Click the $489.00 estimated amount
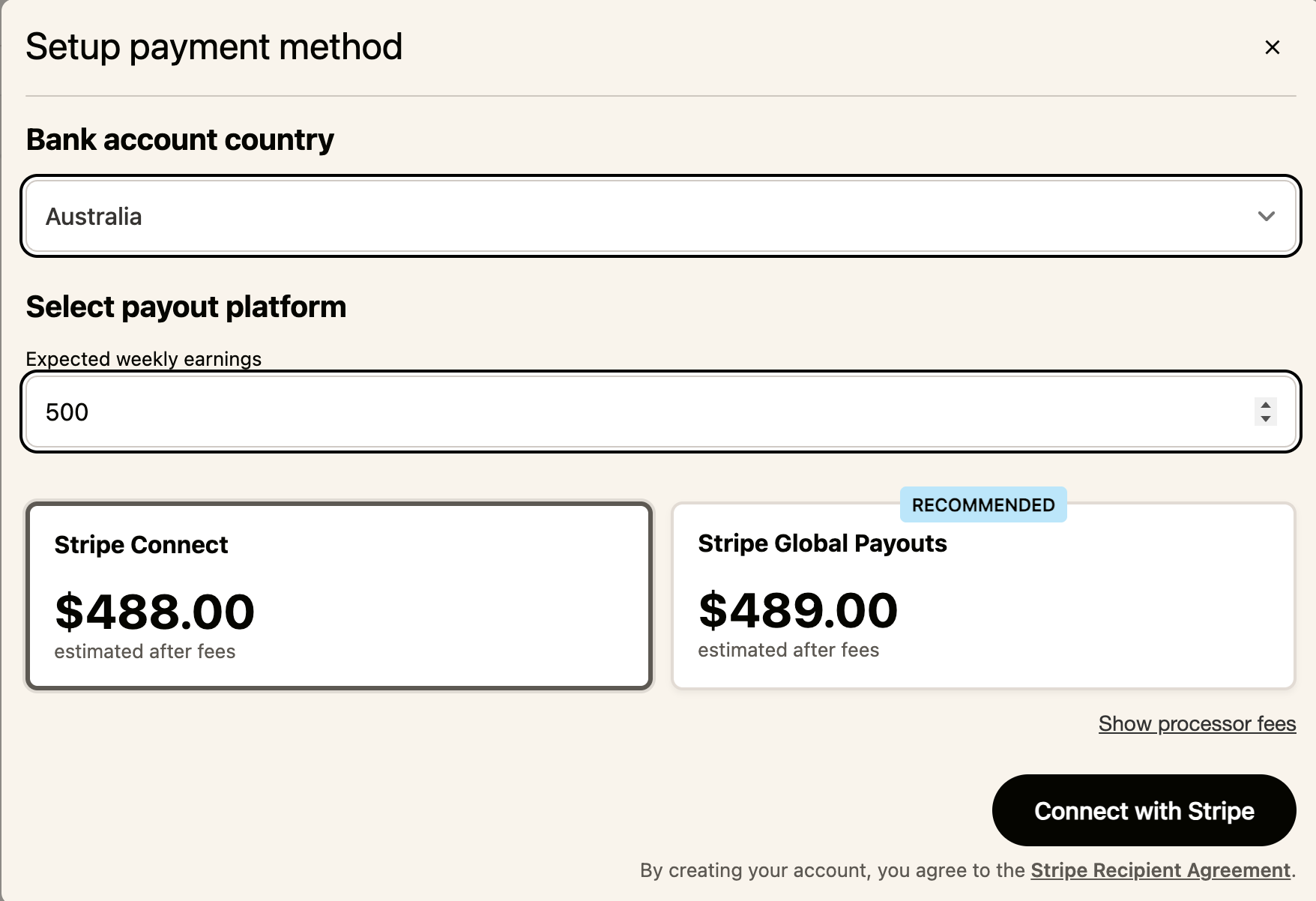Screen dimensions: 1316x901 [x=797, y=610]
